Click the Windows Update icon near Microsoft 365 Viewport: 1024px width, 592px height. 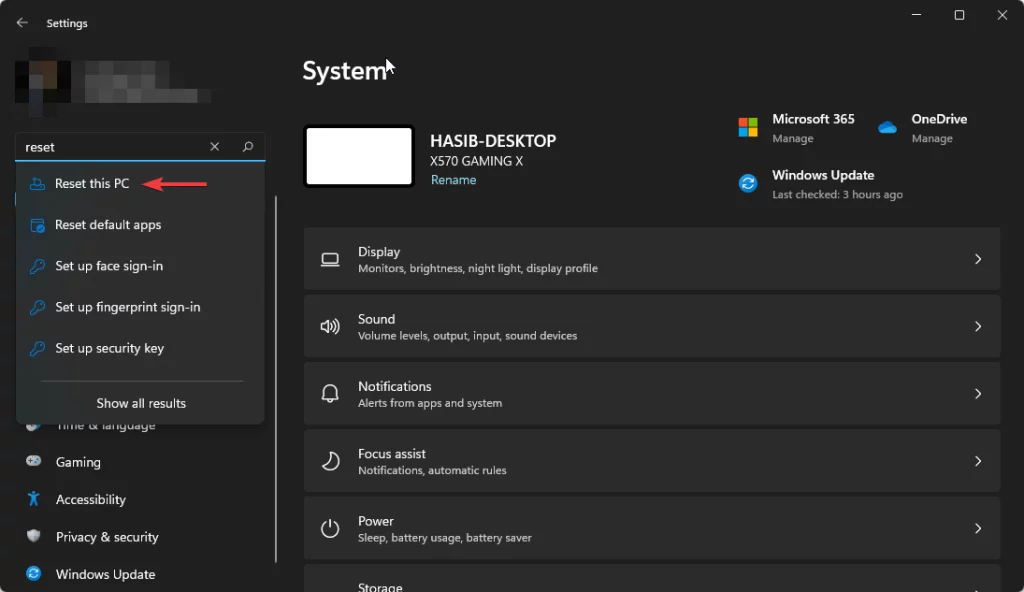click(x=748, y=183)
